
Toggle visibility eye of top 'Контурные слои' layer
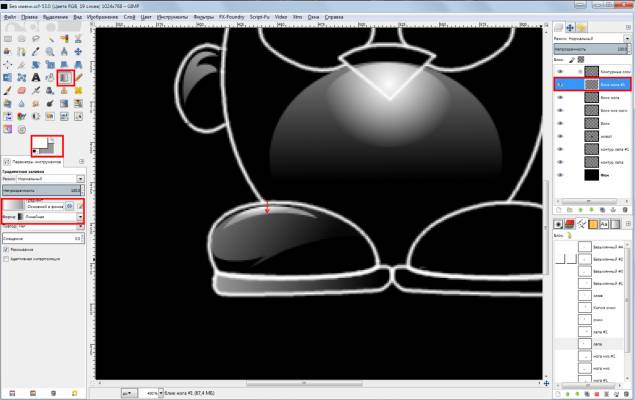(560, 72)
